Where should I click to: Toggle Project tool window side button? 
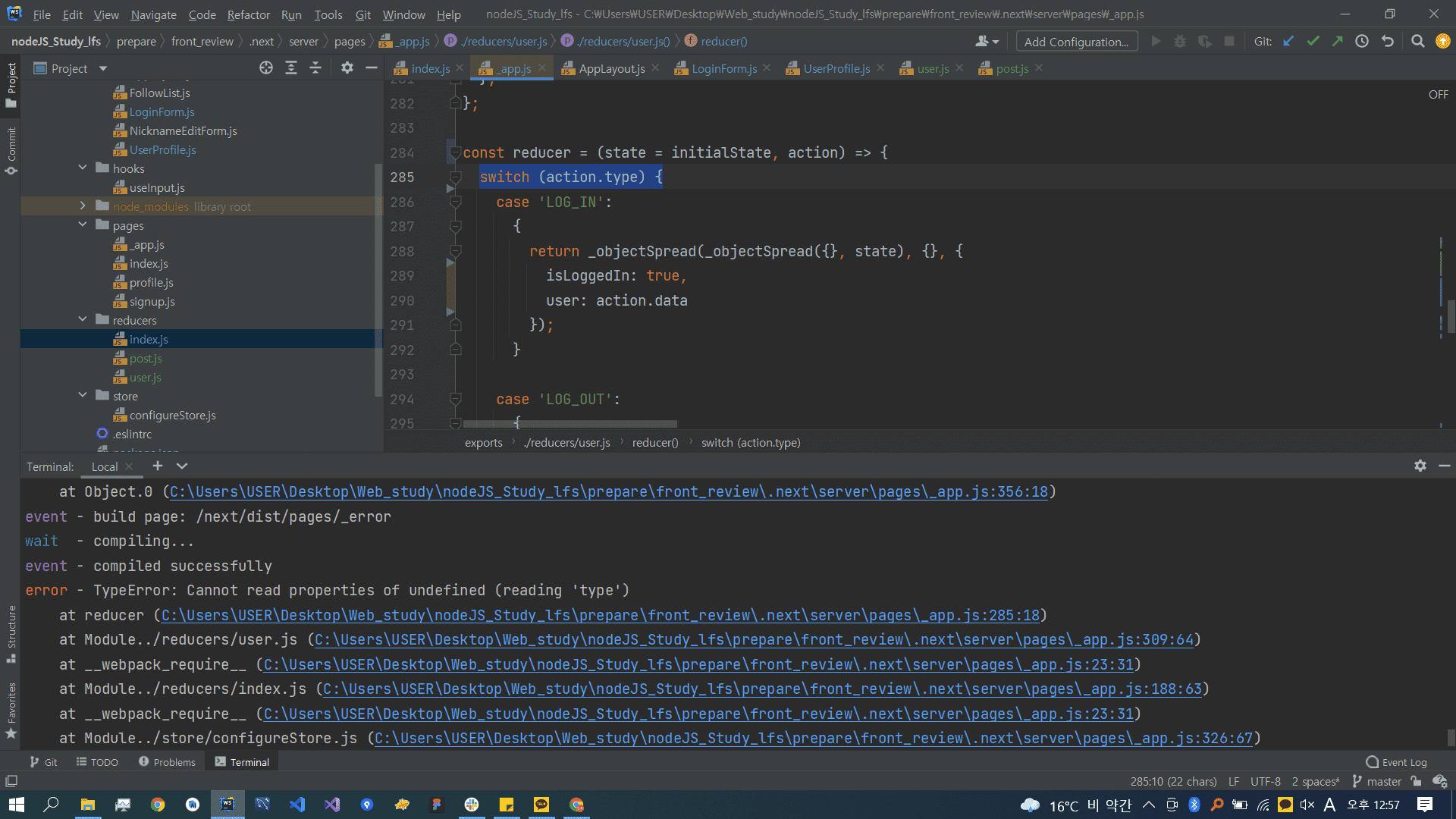(x=11, y=83)
